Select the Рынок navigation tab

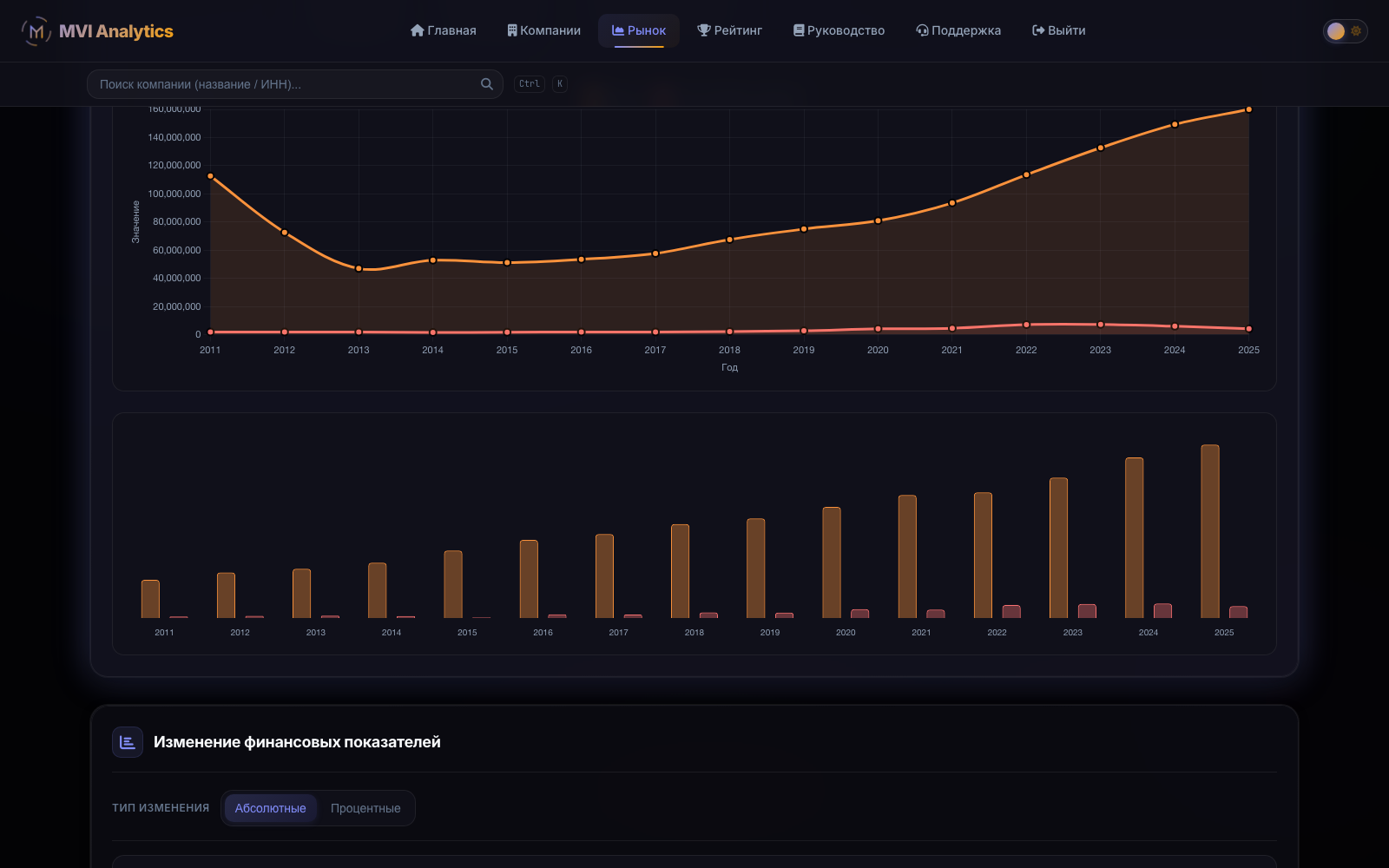639,30
